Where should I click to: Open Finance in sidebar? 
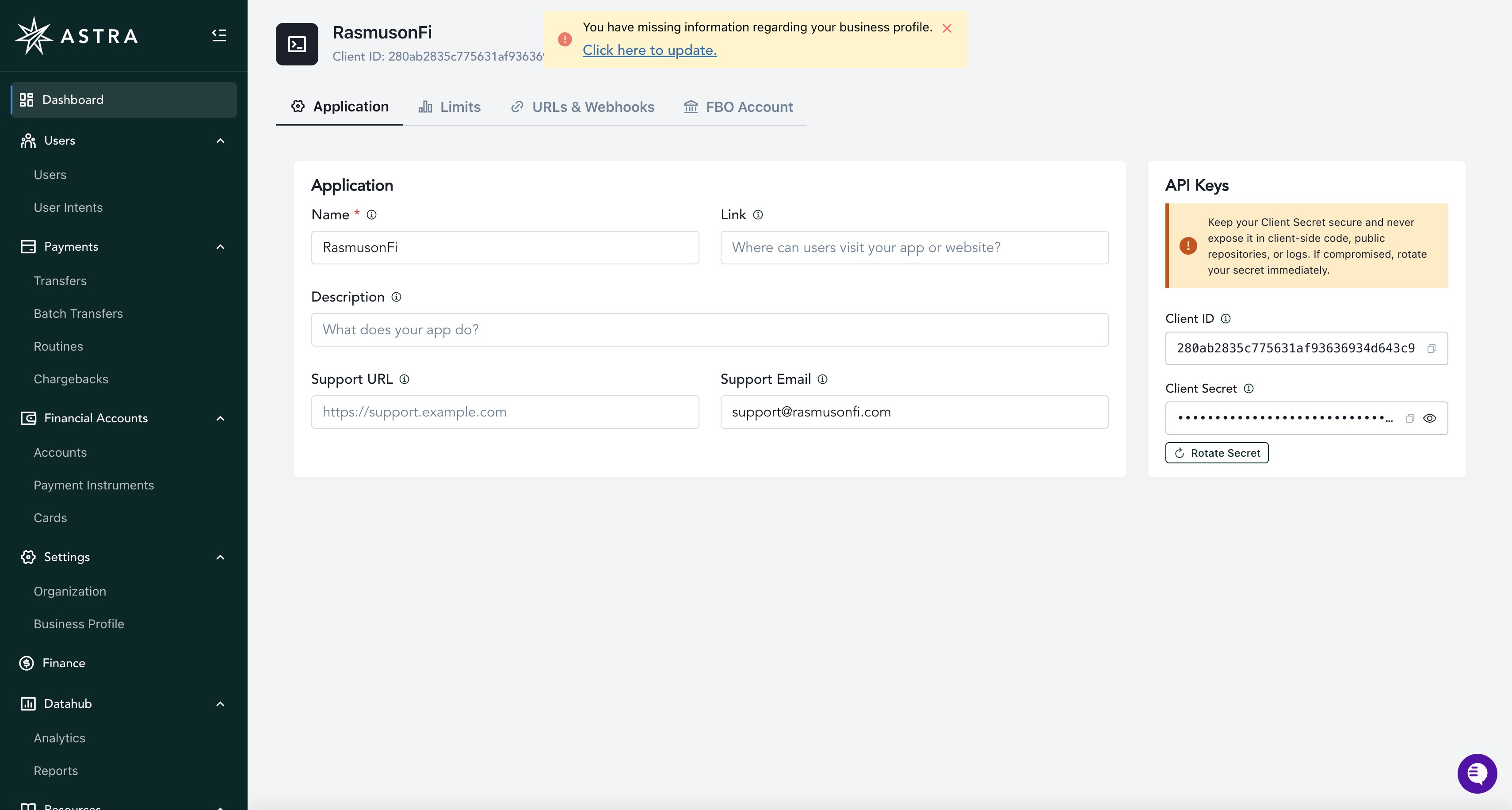(x=64, y=663)
